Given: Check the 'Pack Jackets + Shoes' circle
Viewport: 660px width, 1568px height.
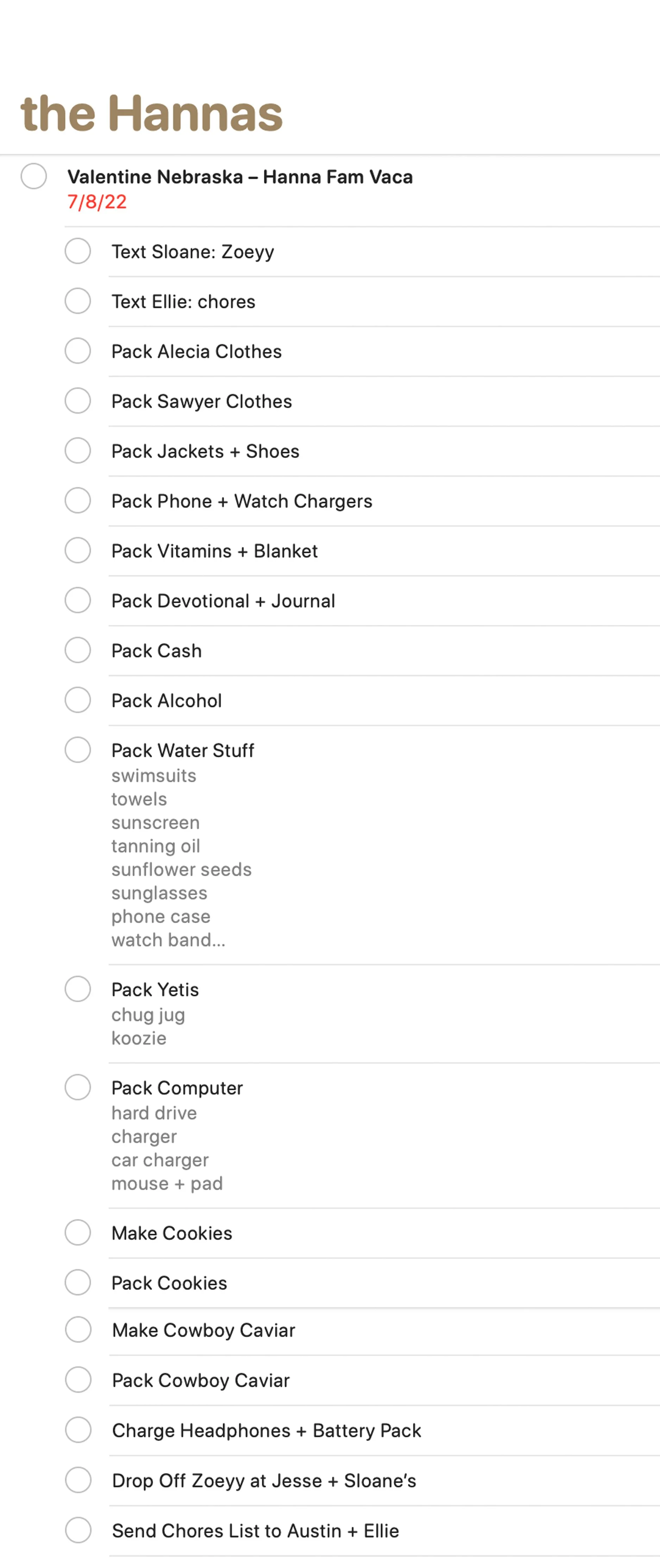Looking at the screenshot, I should point(77,450).
